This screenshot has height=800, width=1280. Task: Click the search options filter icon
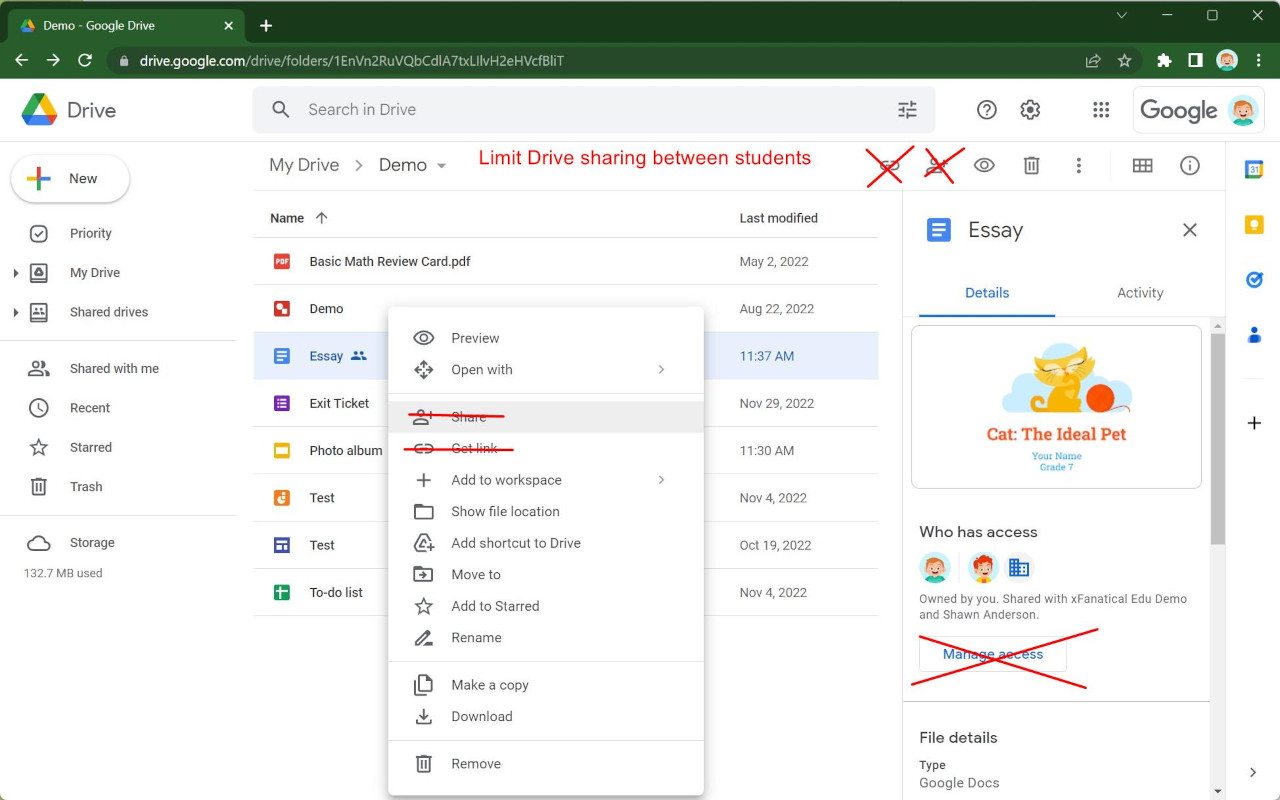[x=907, y=110]
